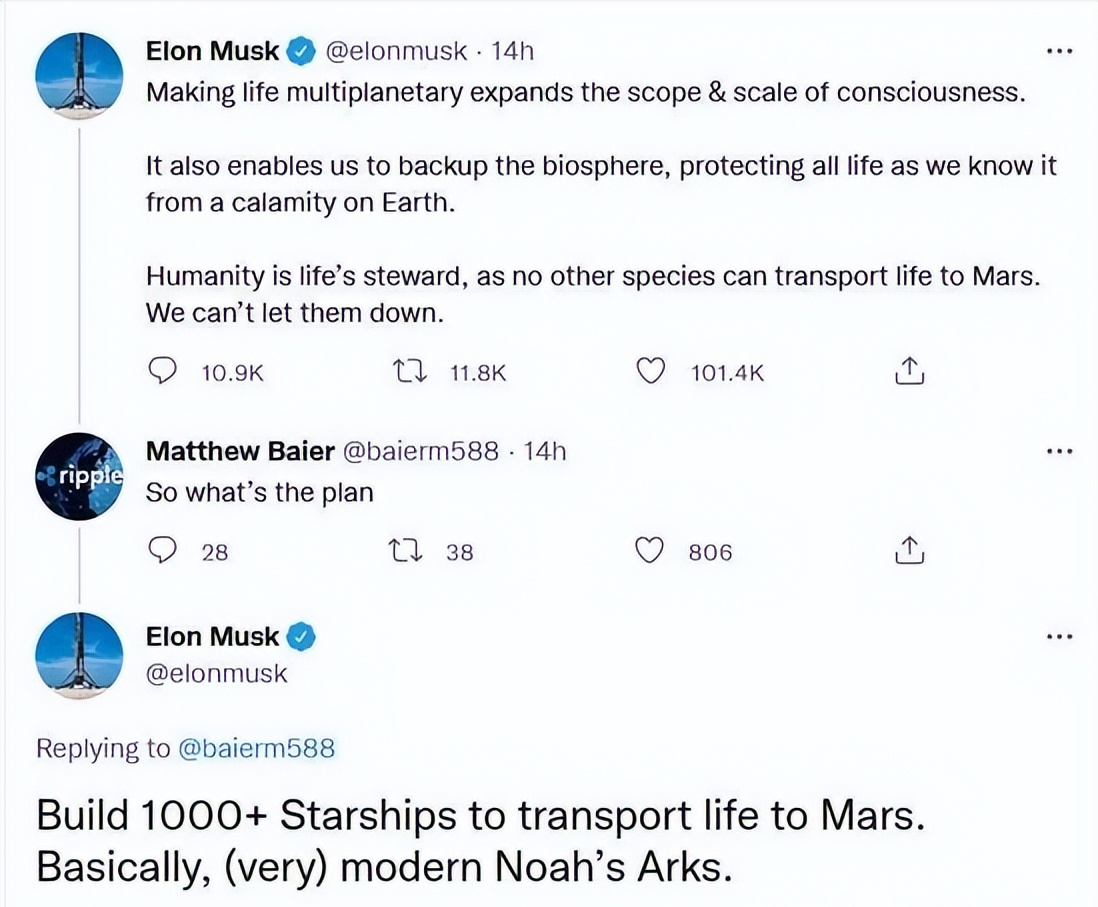The height and width of the screenshot is (907, 1098).
Task: Click Elon Musk's rocket avatar on top tweet
Action: coord(79,76)
